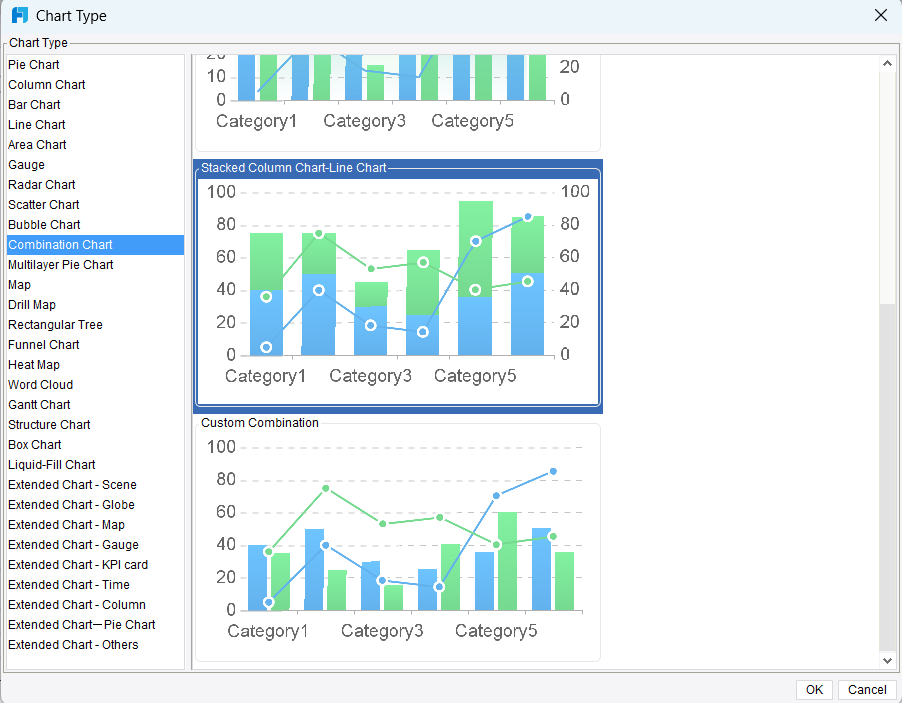The image size is (902, 703).
Task: Choose Bubble Chart type
Action: click(95, 225)
